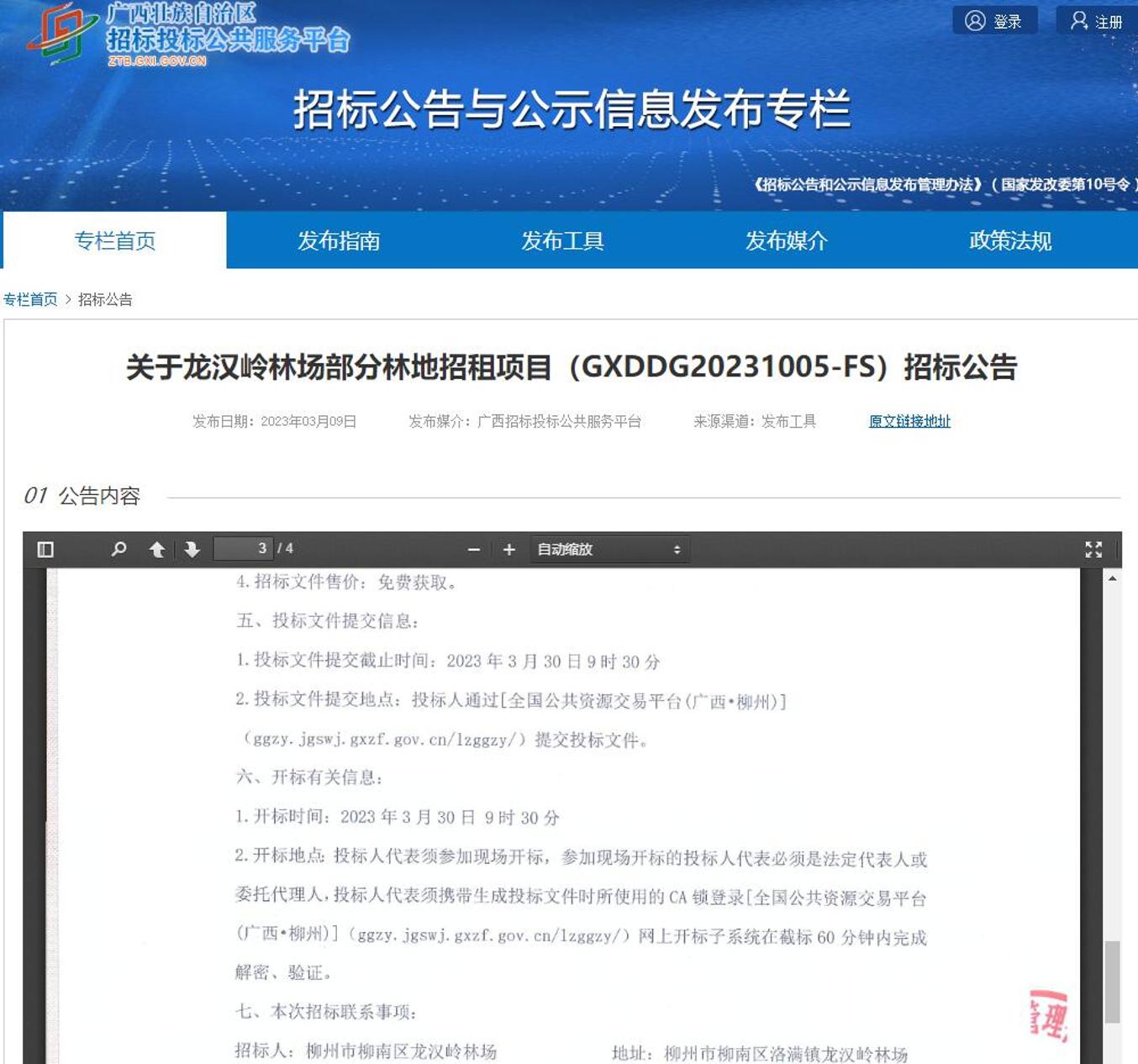Enter PDF fullscreen presentation mode
This screenshot has height=1064, width=1138.
1093,550
